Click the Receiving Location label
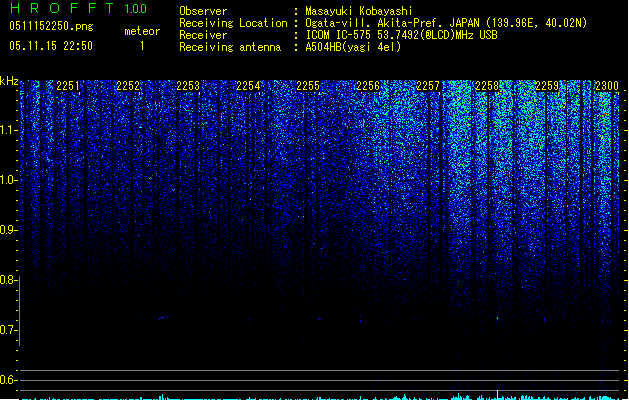The height and width of the screenshot is (400, 629). pyautogui.click(x=233, y=23)
